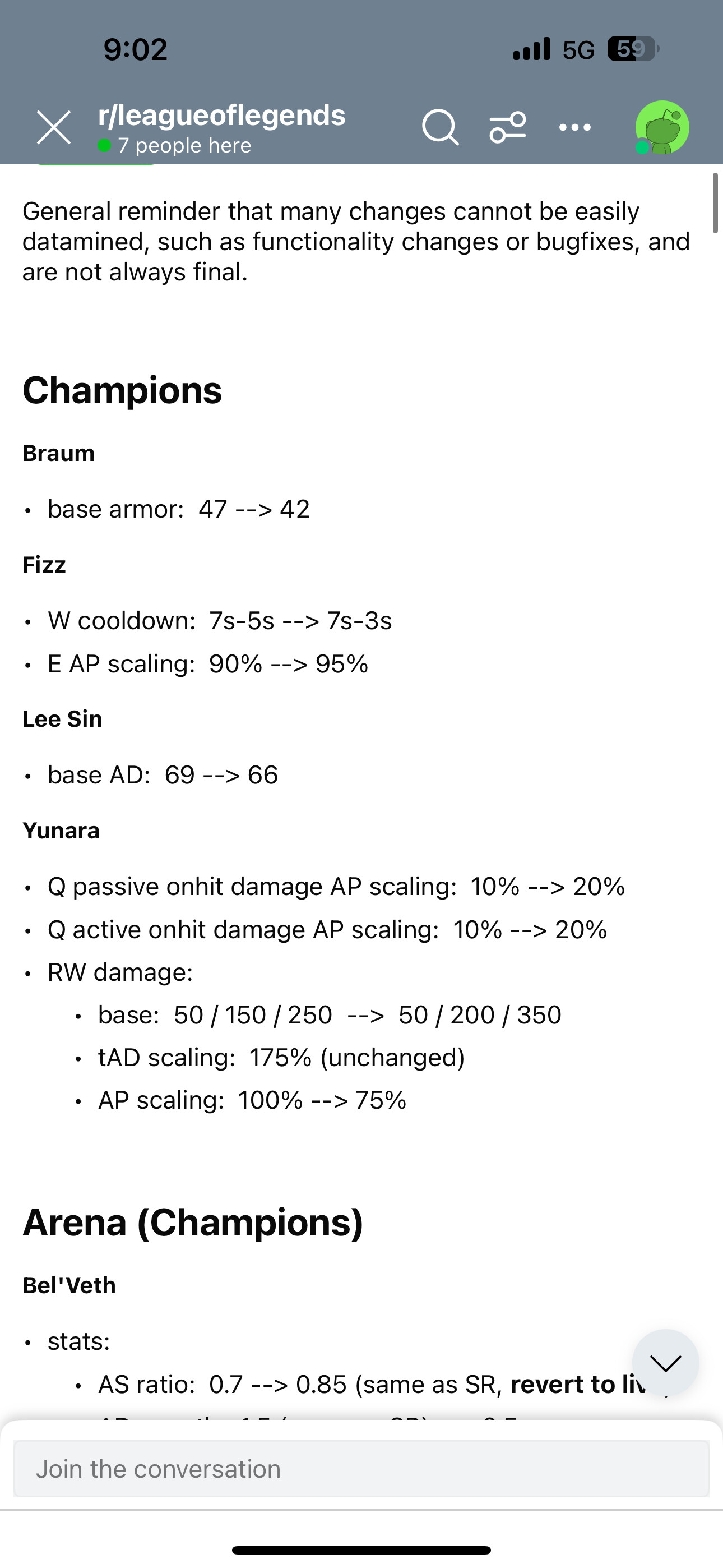Open the comment sort and filter options icon
This screenshot has width=723, height=1568.
point(508,127)
